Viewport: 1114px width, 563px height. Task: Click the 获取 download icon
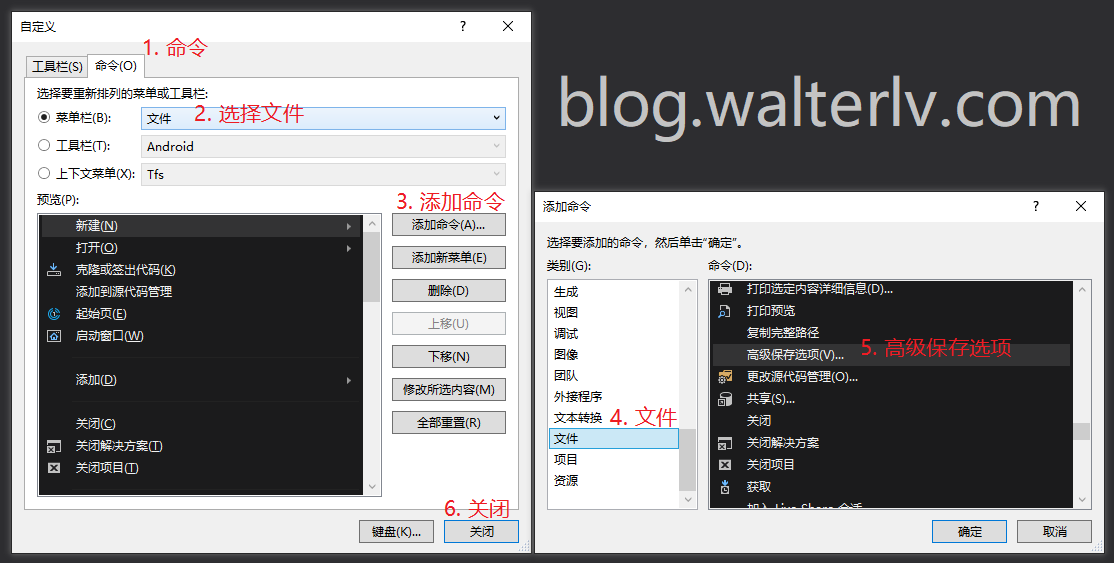click(x=725, y=487)
